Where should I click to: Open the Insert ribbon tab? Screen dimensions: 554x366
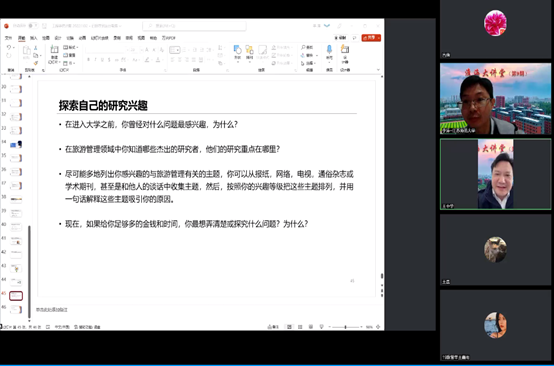tap(34, 38)
